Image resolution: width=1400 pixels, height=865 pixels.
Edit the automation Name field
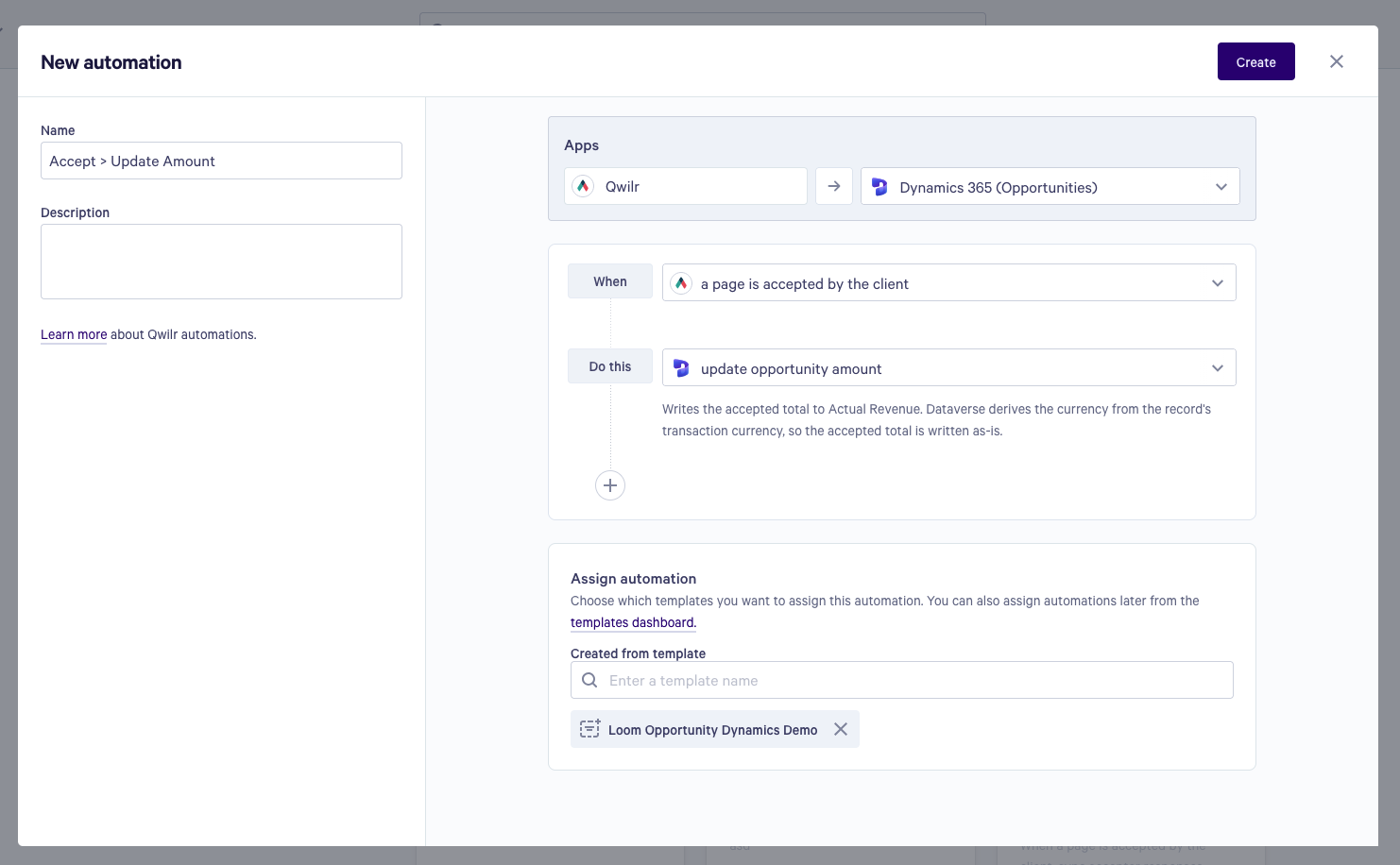[x=221, y=161]
